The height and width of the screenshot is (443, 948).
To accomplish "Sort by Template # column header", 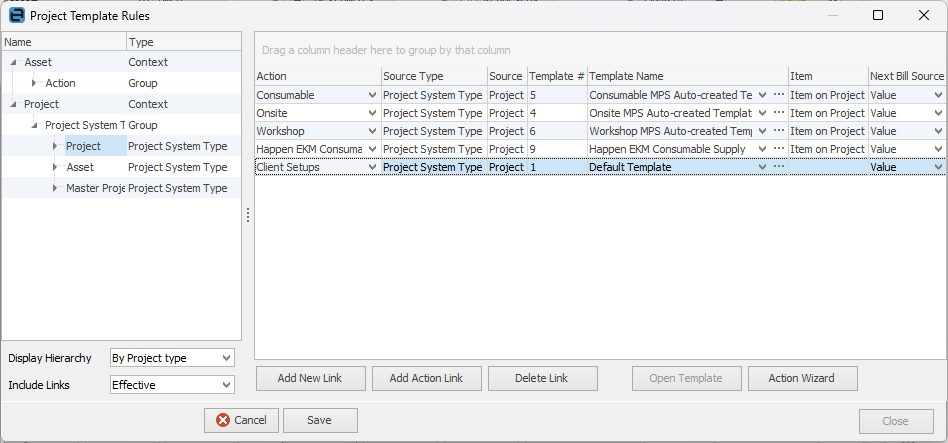I will tap(557, 76).
